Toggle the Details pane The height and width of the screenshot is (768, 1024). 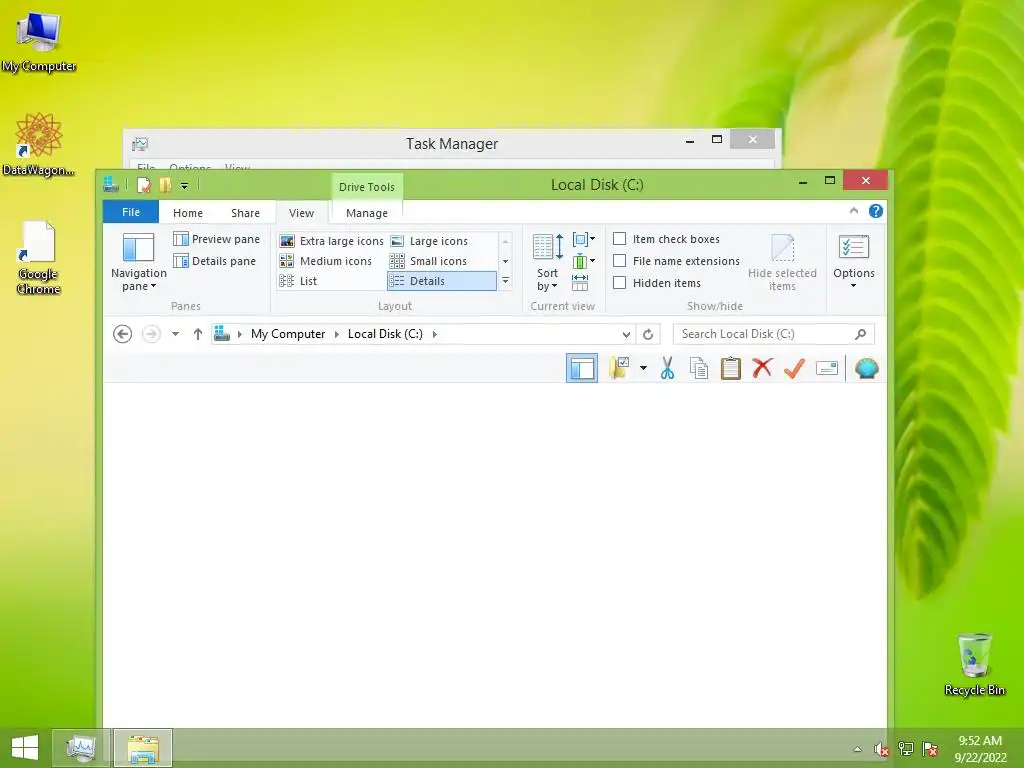click(x=214, y=261)
